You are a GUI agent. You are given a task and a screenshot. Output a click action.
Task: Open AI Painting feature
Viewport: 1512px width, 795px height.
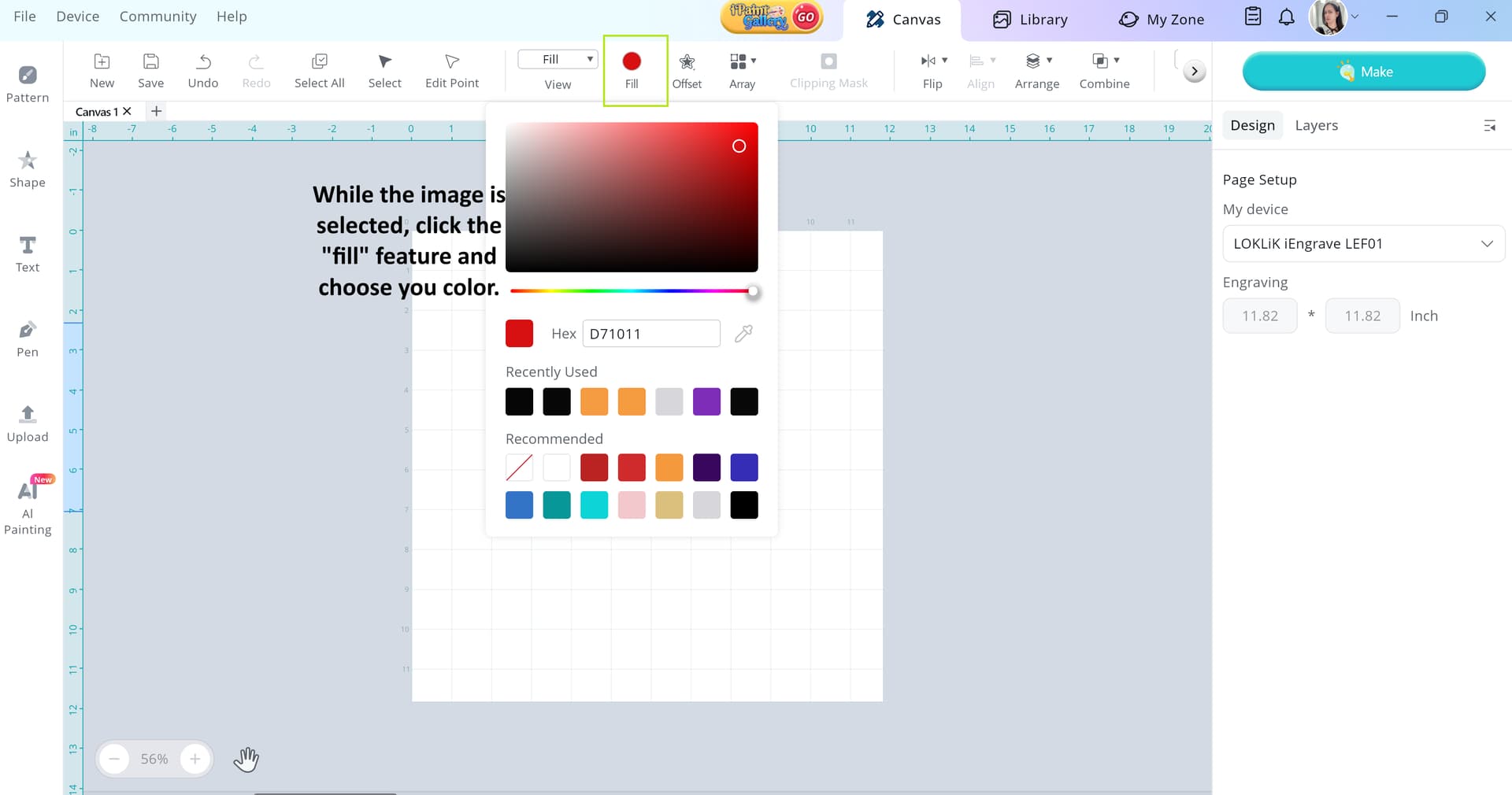[28, 508]
